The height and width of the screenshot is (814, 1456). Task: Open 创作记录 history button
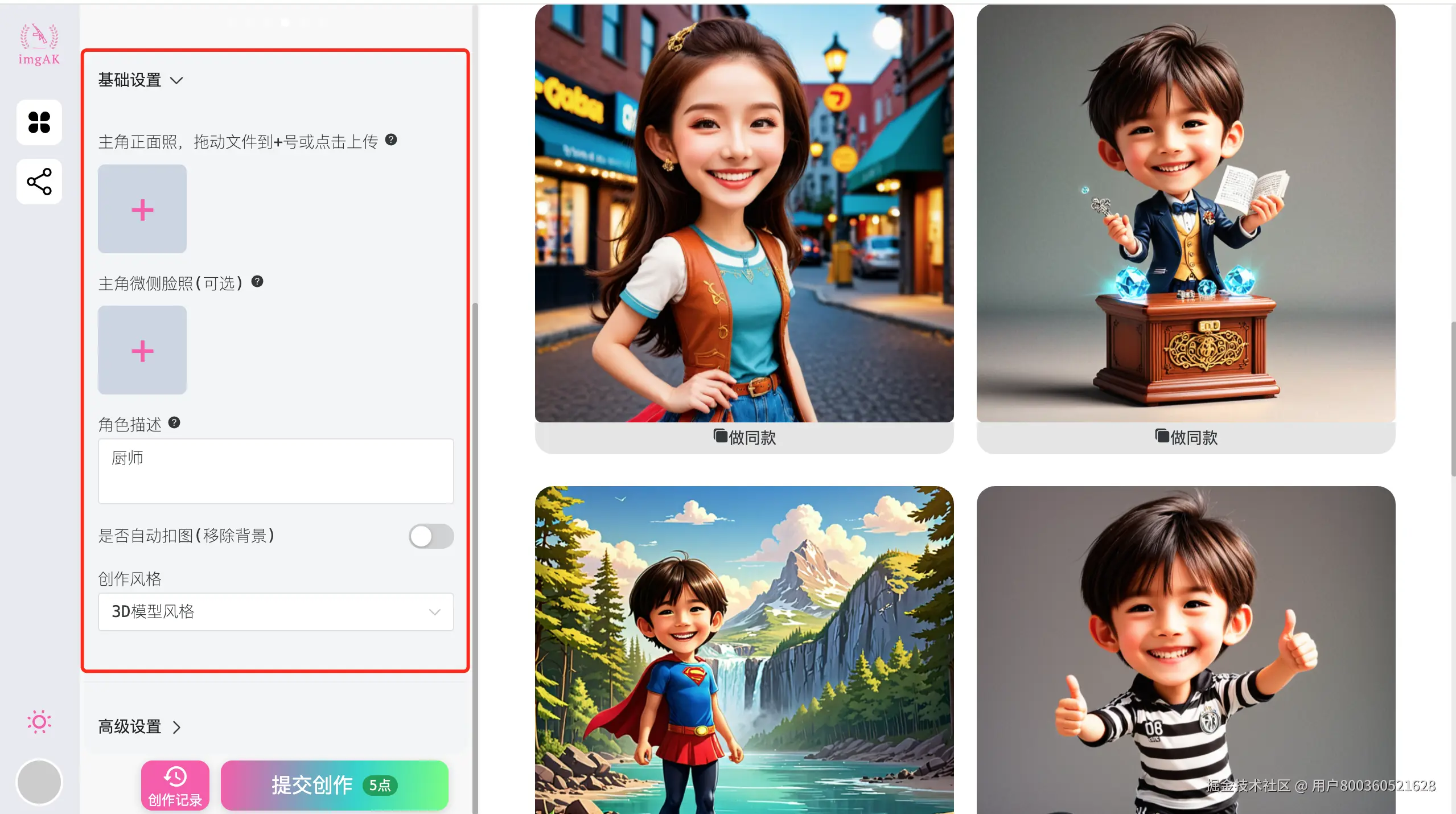pos(175,786)
